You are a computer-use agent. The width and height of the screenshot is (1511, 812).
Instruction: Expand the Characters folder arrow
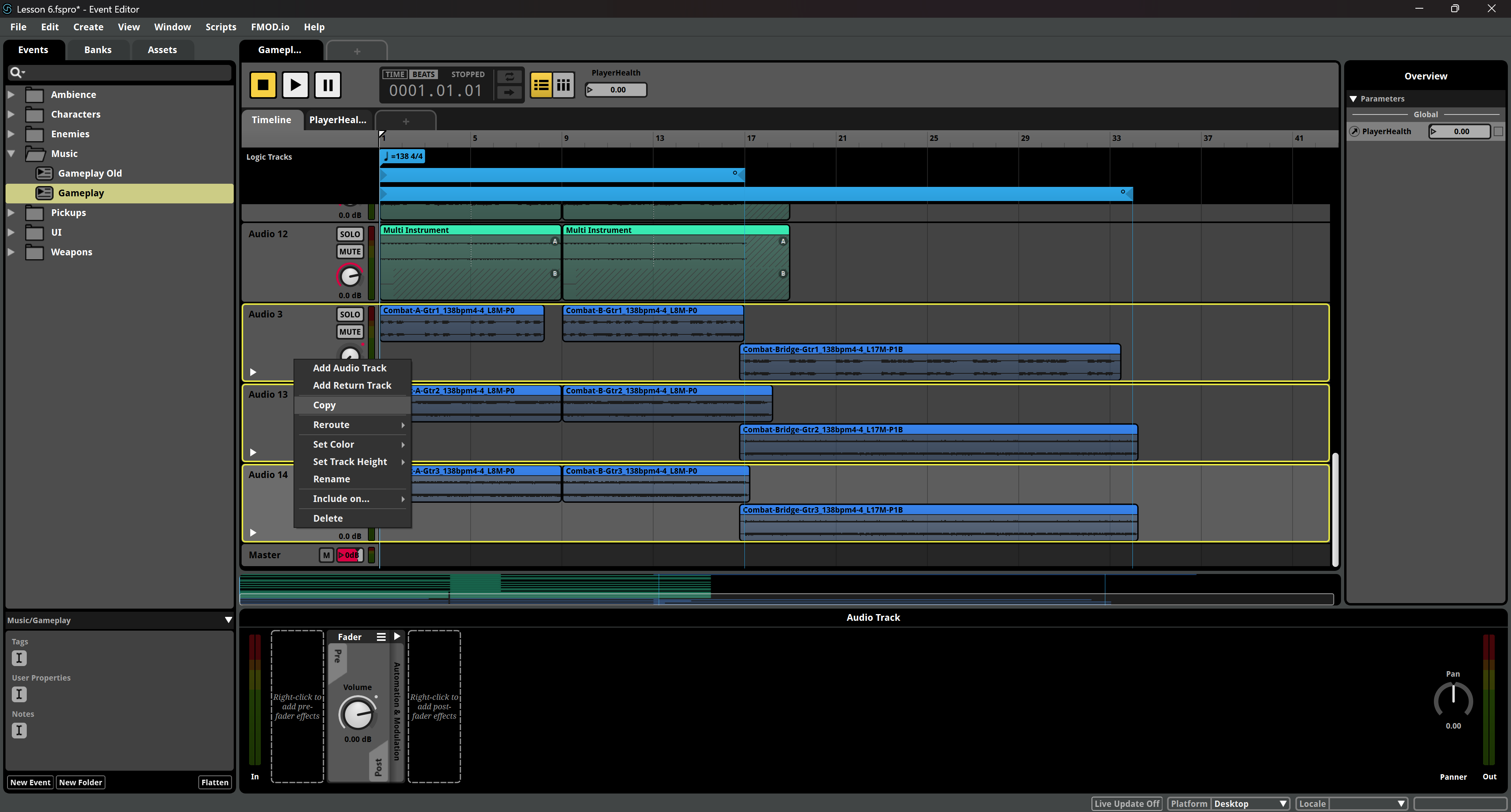pos(11,114)
